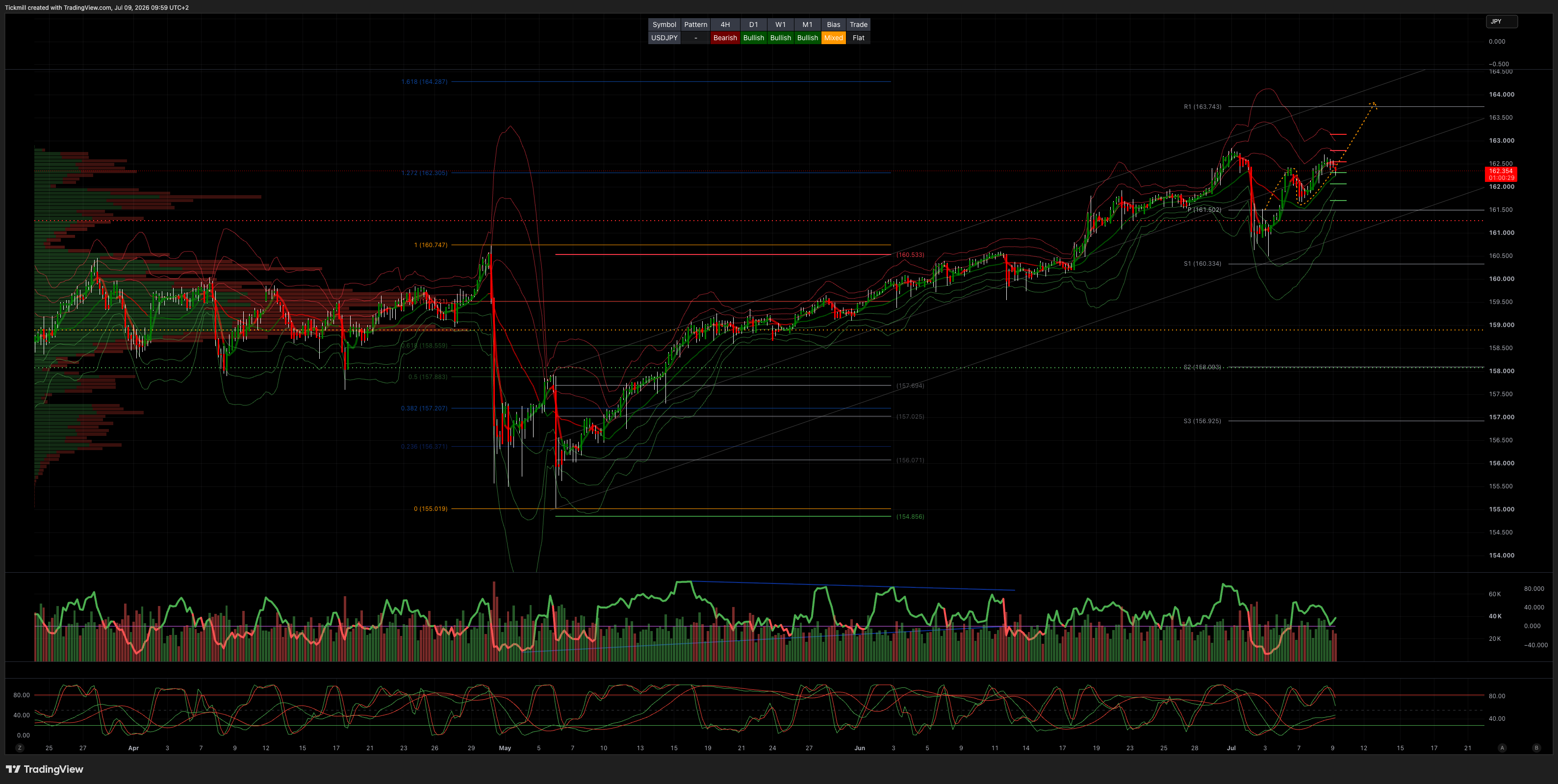This screenshot has width=1558, height=784.
Task: Click the (156.071) level label
Action: [910, 460]
